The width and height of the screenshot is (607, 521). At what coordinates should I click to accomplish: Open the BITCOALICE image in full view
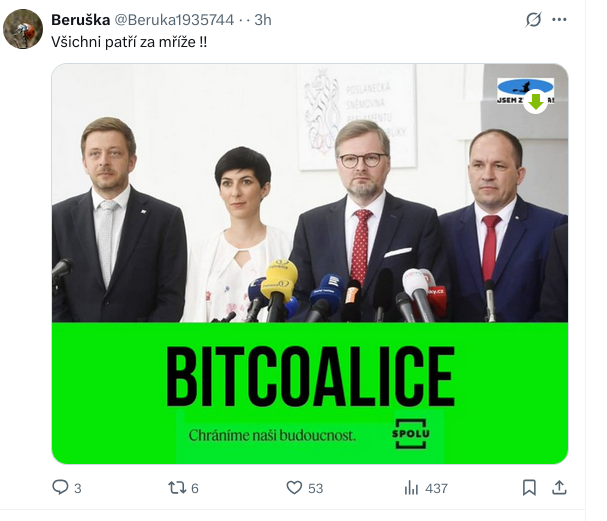click(310, 264)
